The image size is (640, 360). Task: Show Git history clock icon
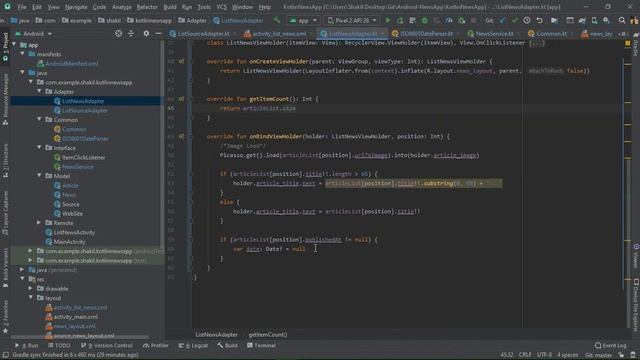[527, 20]
